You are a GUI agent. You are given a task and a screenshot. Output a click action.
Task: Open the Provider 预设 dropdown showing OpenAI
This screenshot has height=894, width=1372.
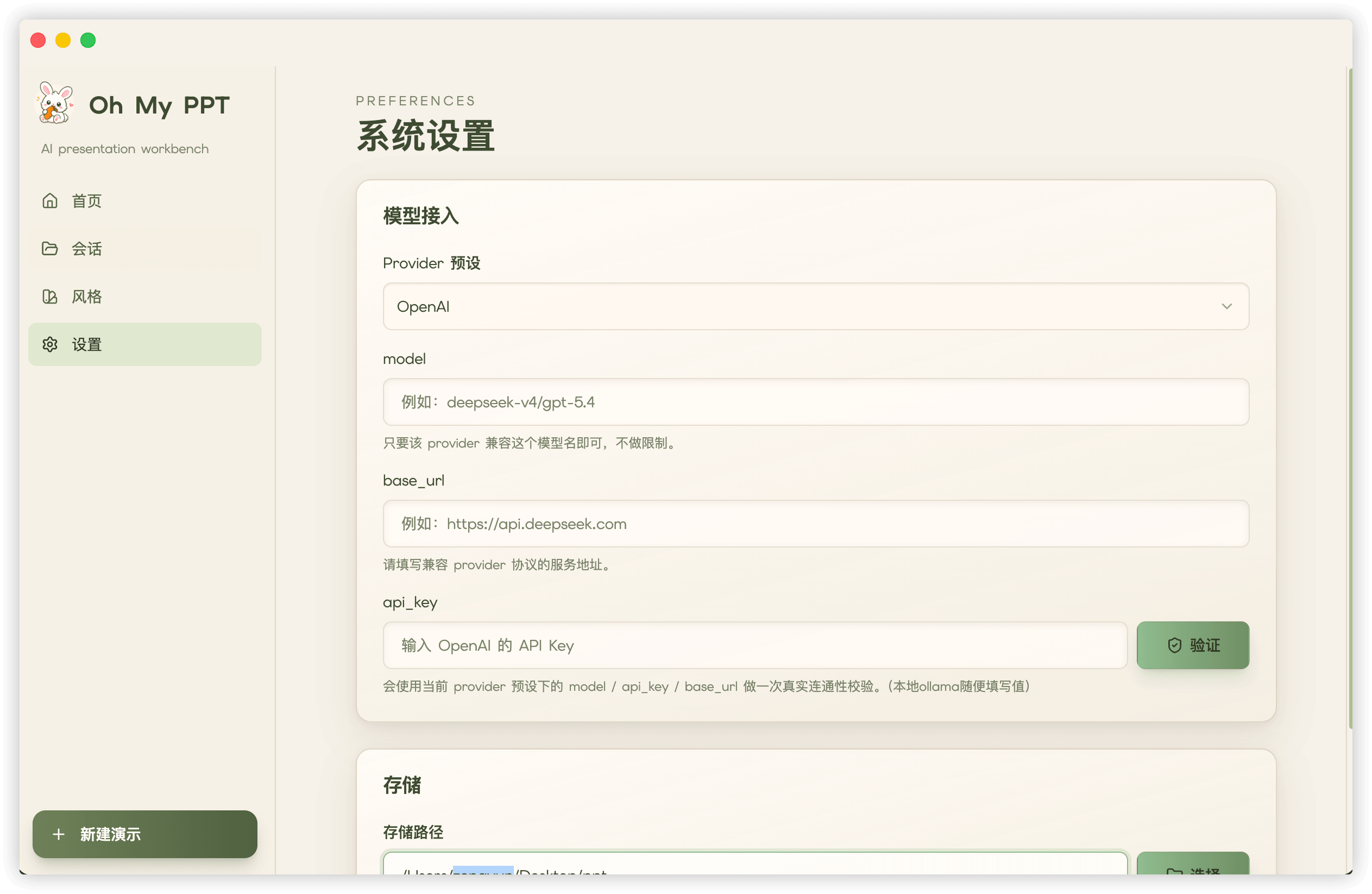click(x=816, y=307)
